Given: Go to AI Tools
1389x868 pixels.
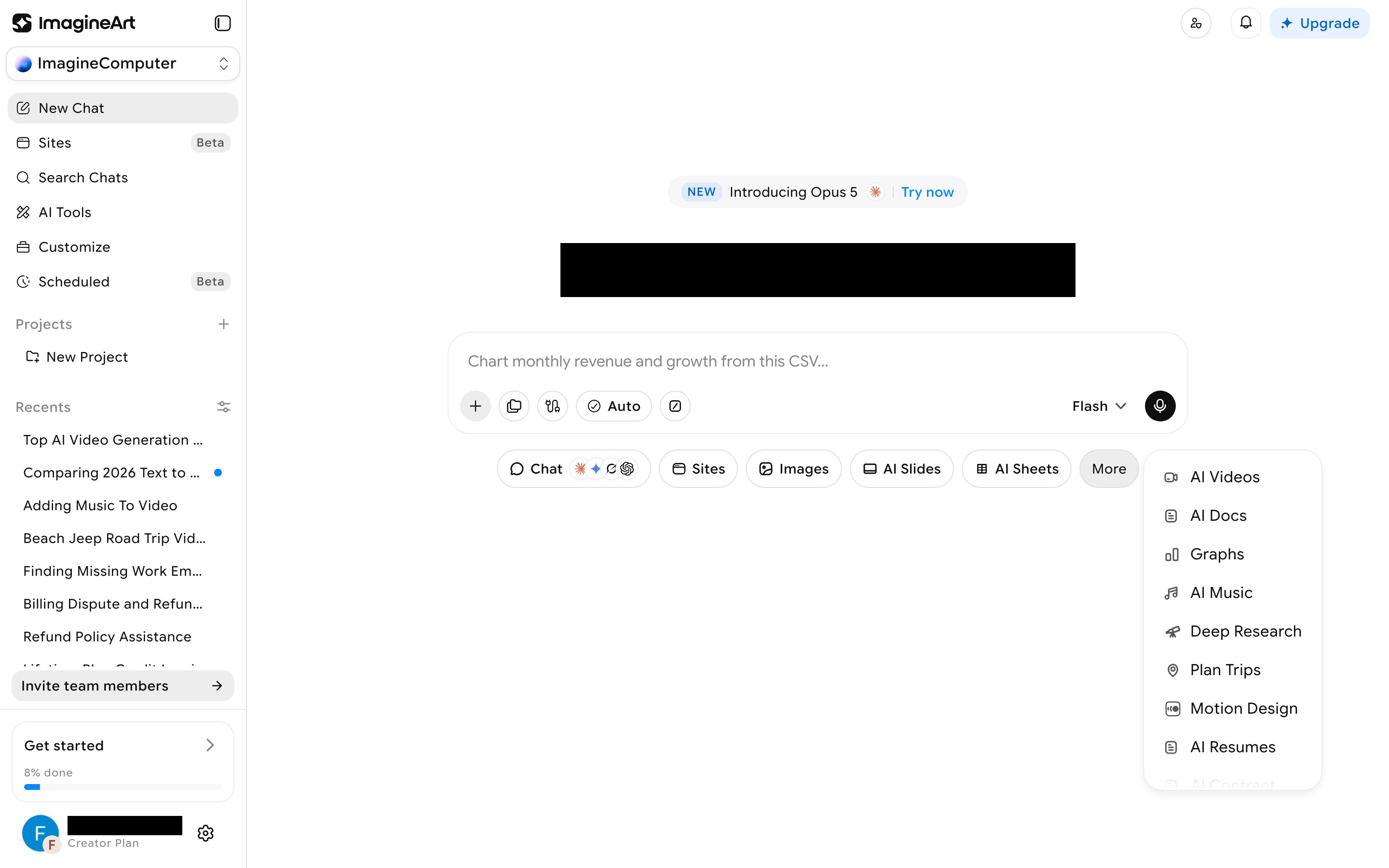Looking at the screenshot, I should [123, 212].
